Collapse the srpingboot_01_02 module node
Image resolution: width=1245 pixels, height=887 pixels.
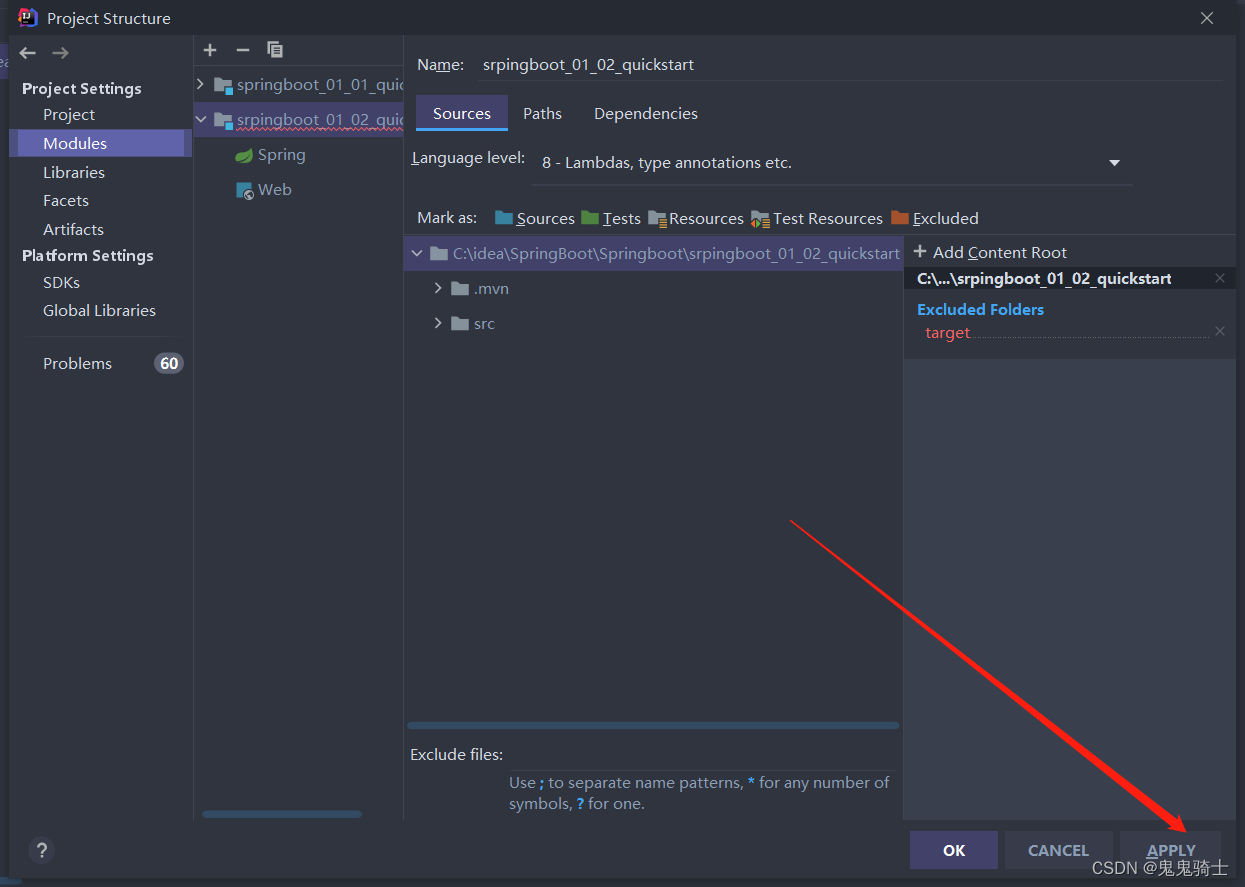[x=200, y=120]
